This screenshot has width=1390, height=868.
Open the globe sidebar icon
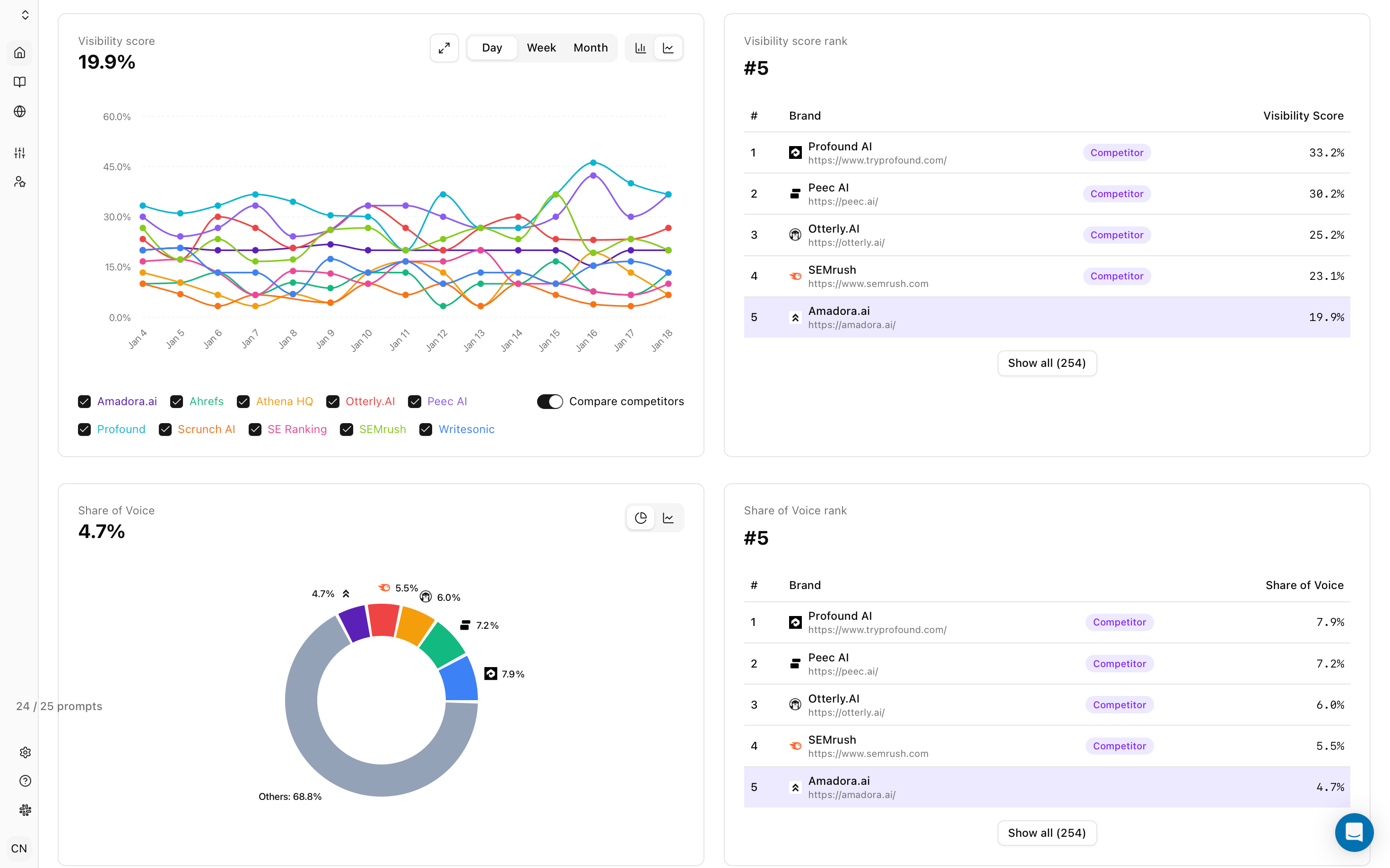point(19,112)
